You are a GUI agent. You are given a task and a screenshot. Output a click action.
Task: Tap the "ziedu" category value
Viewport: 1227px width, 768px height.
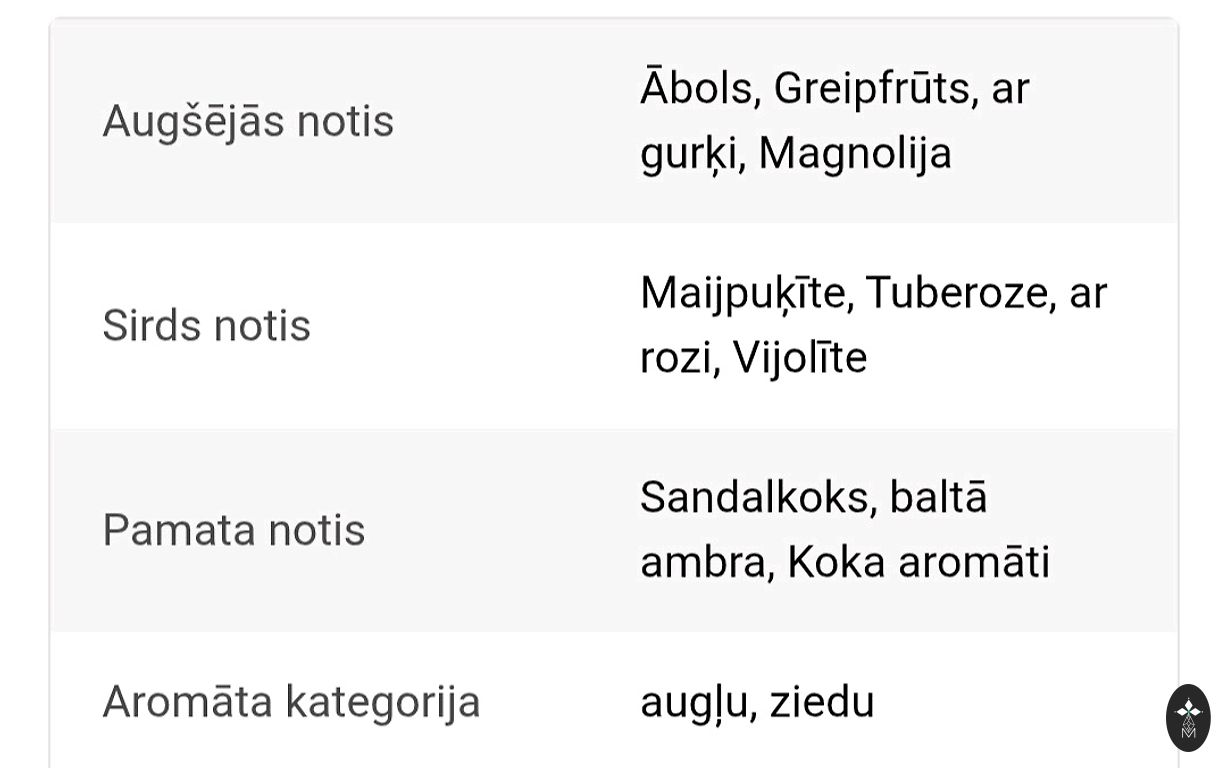[x=822, y=702]
